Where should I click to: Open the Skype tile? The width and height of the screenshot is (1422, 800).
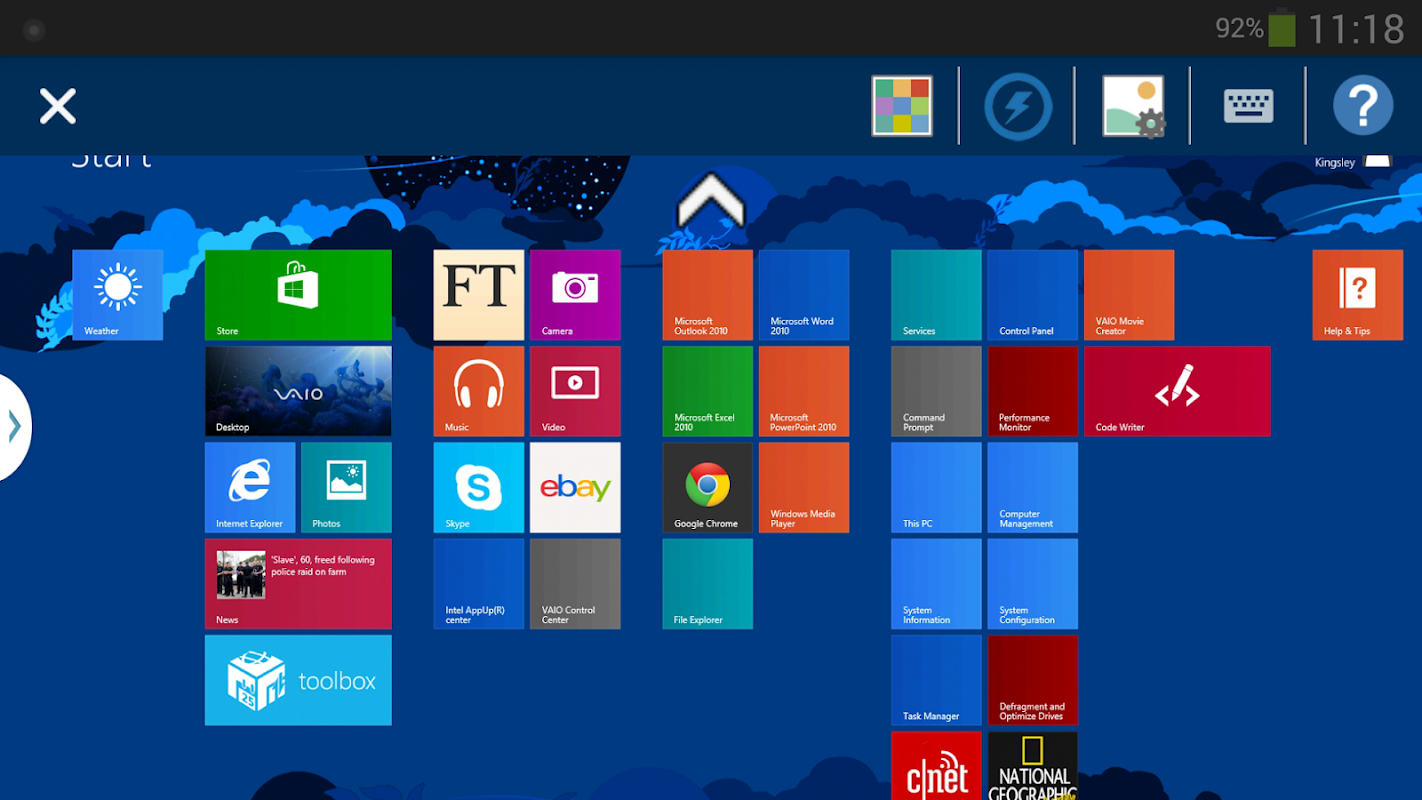click(x=479, y=488)
